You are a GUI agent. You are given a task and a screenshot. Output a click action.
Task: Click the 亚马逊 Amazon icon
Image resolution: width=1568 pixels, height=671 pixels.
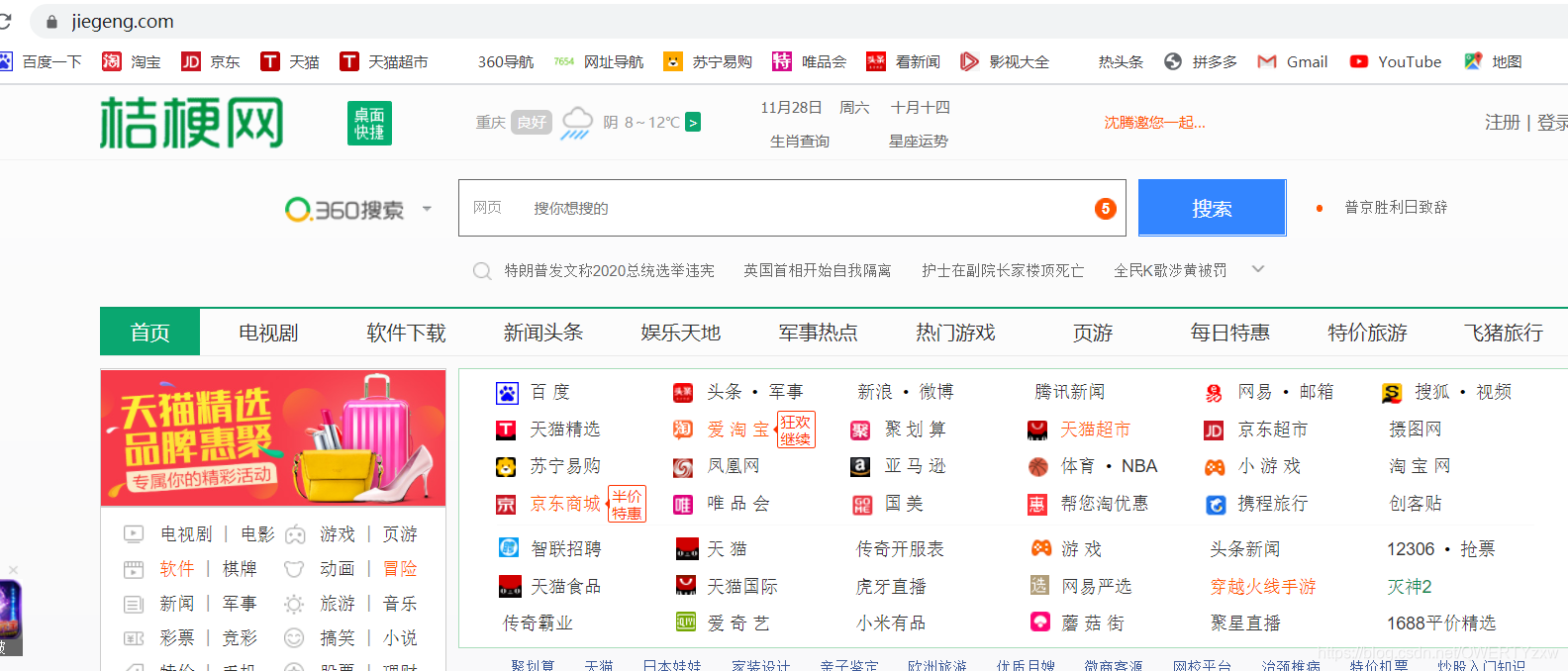[x=860, y=466]
